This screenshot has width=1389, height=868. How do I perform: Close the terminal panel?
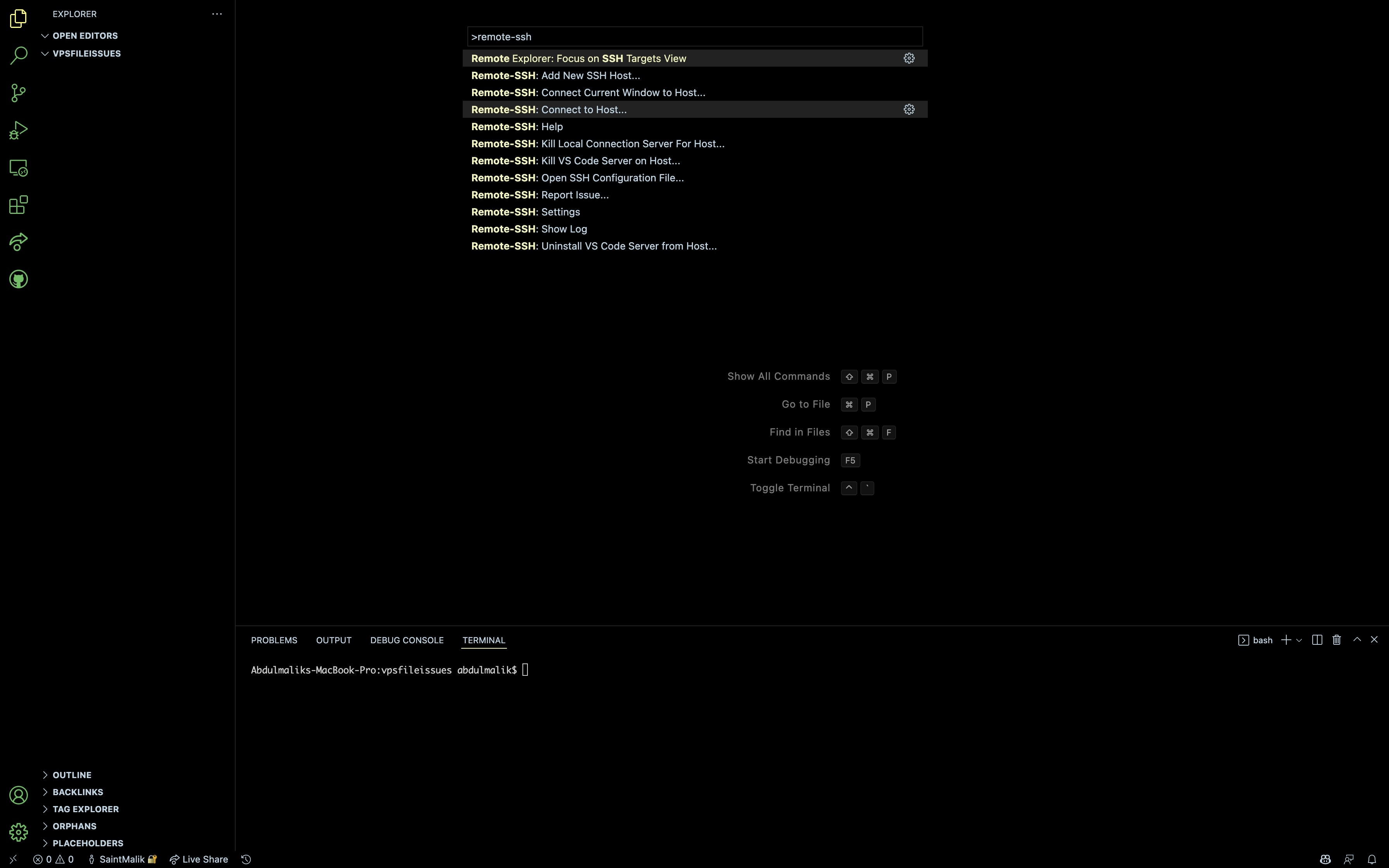click(1374, 639)
